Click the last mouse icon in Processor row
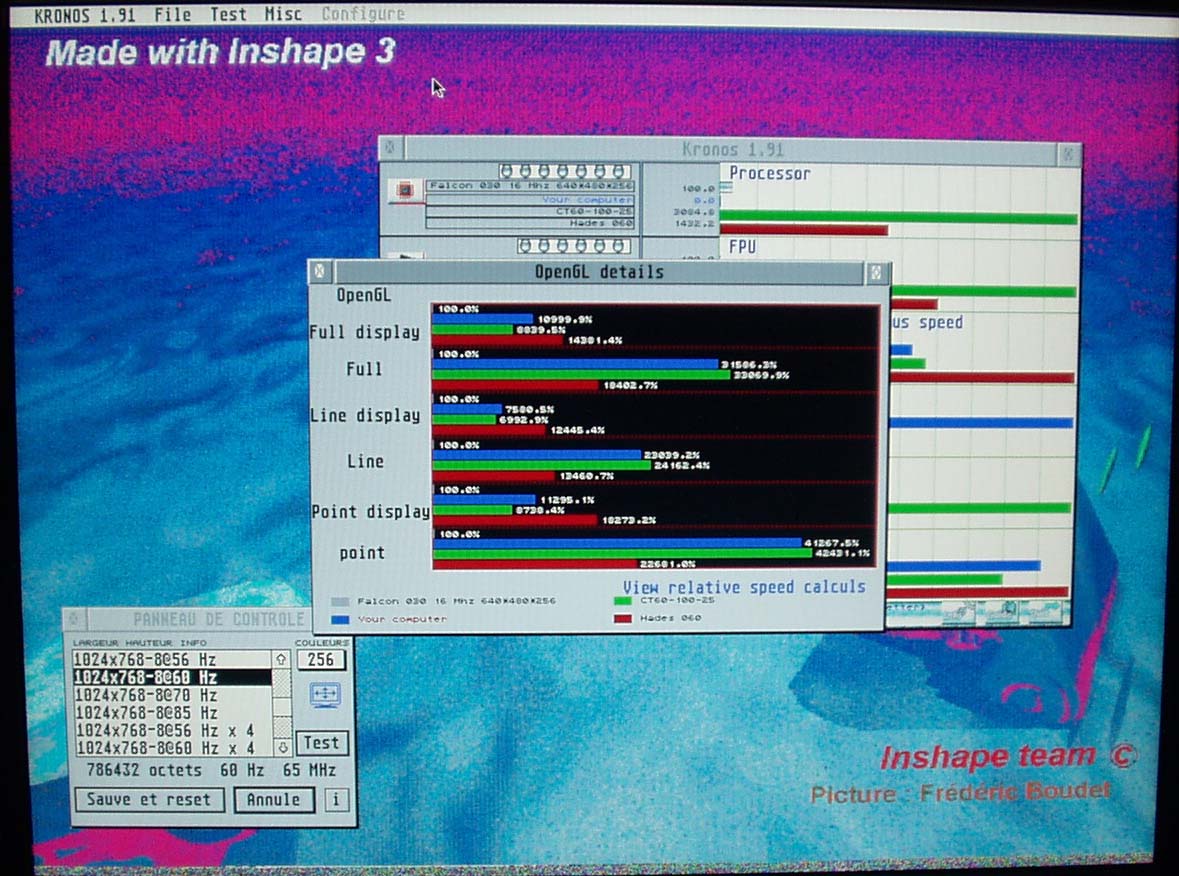The image size is (1179, 876). tap(620, 172)
